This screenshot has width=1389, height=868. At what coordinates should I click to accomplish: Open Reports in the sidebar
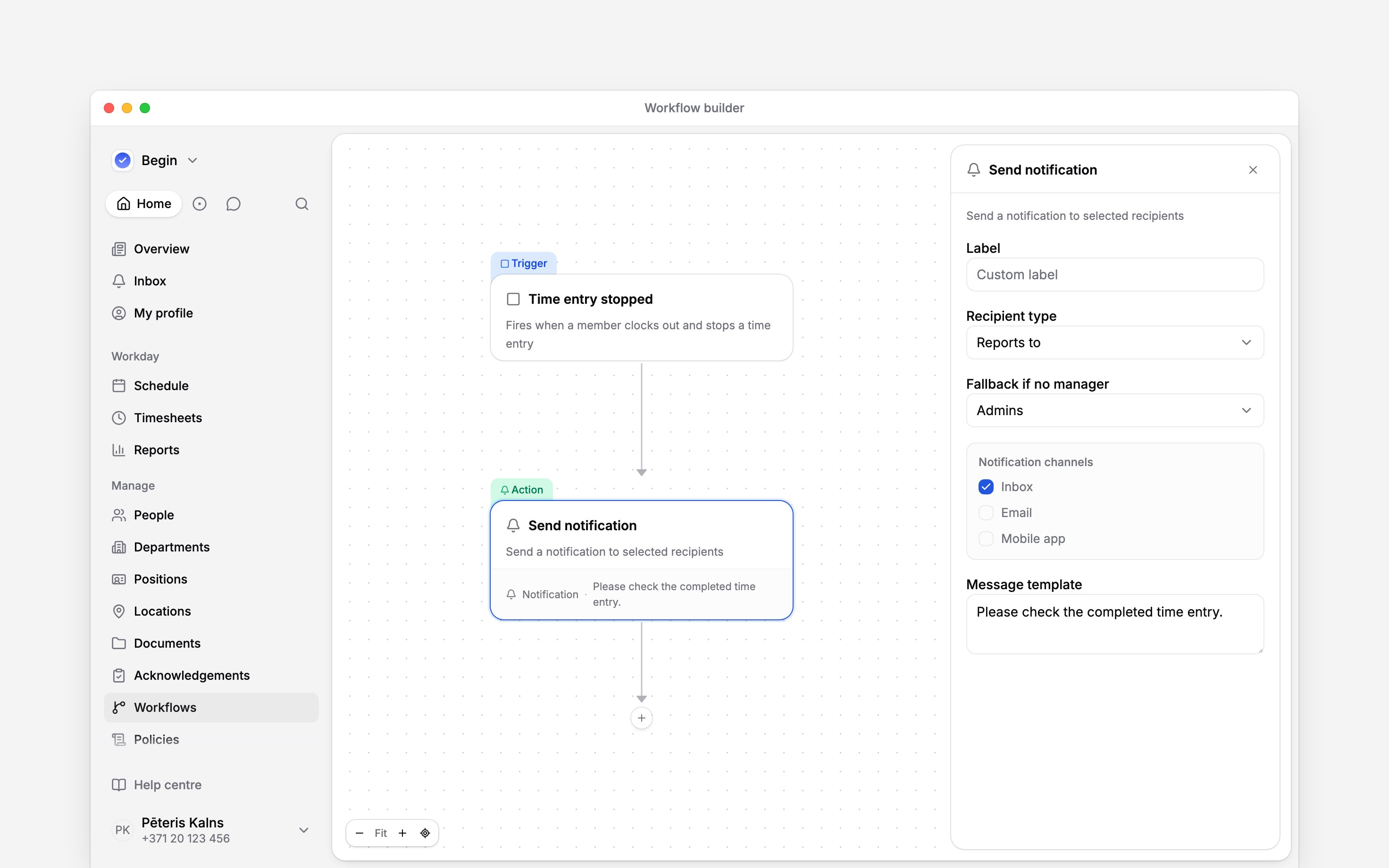(x=211, y=450)
